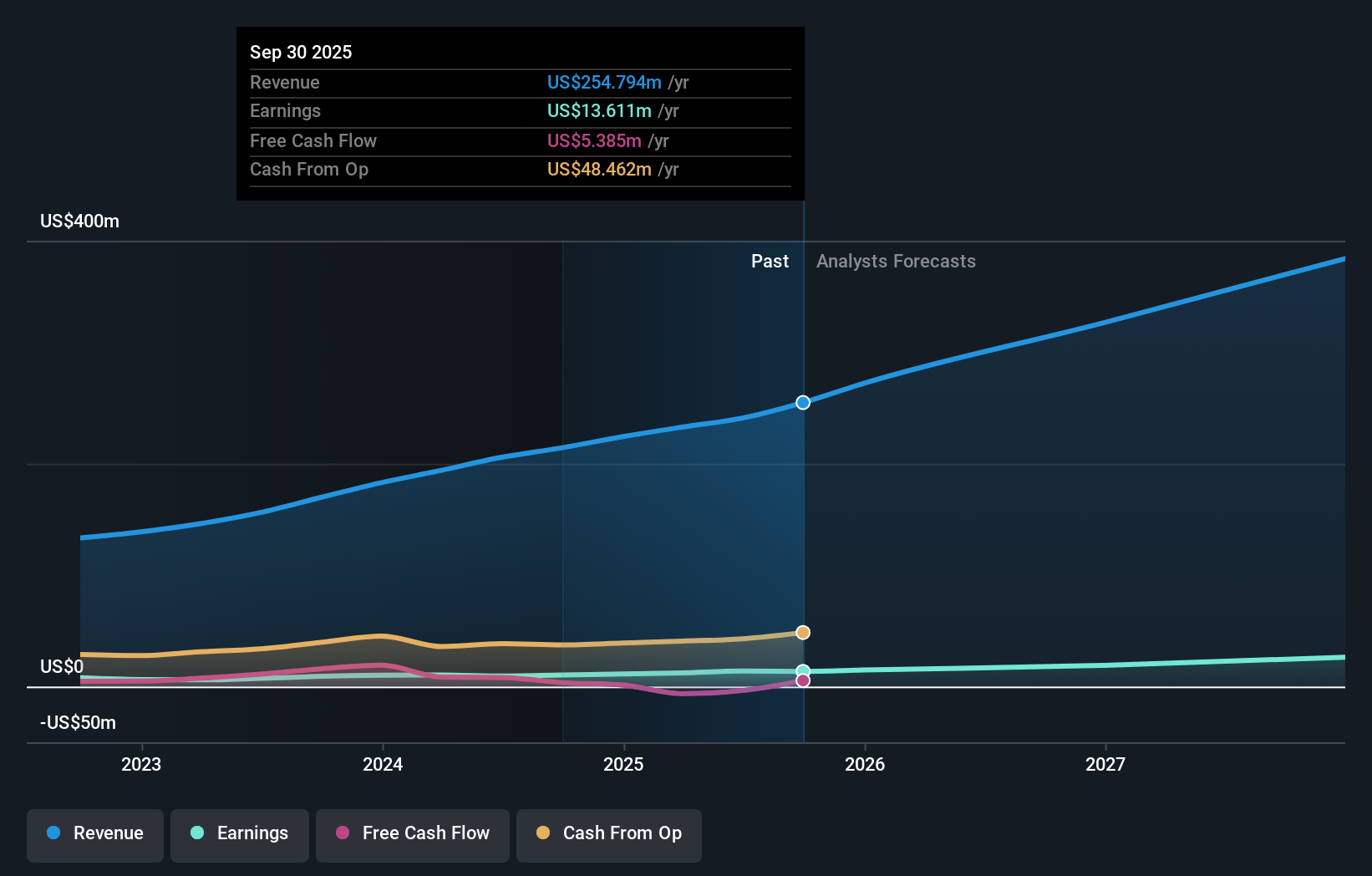
Task: Click the 2025 x-axis label
Action: click(x=623, y=764)
